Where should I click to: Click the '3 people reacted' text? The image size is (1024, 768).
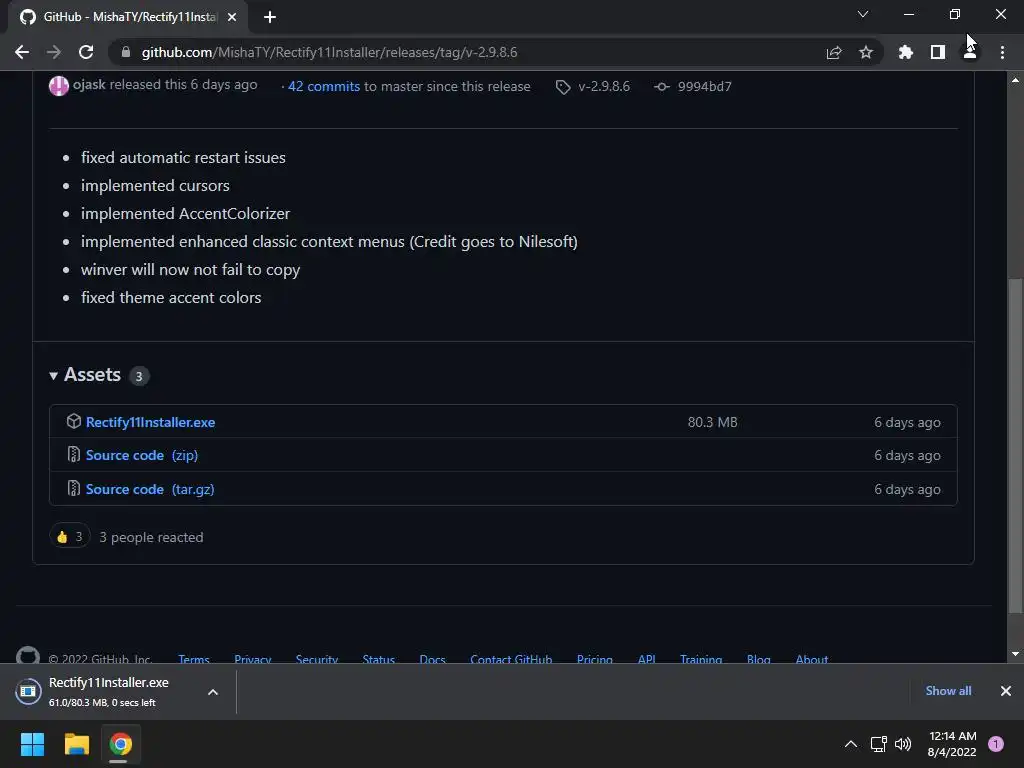click(151, 537)
